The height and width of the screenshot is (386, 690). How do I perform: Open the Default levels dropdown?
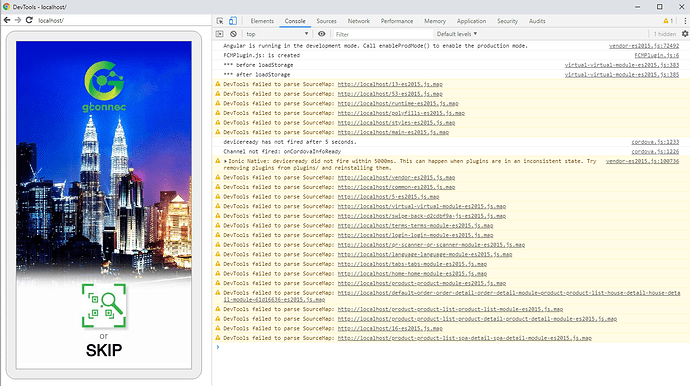click(x=457, y=34)
